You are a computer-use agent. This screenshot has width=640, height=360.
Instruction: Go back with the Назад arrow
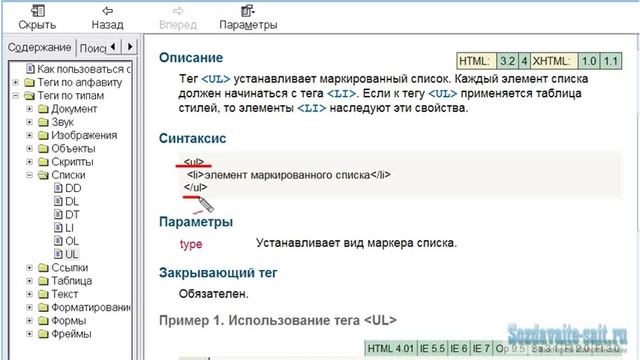(107, 11)
